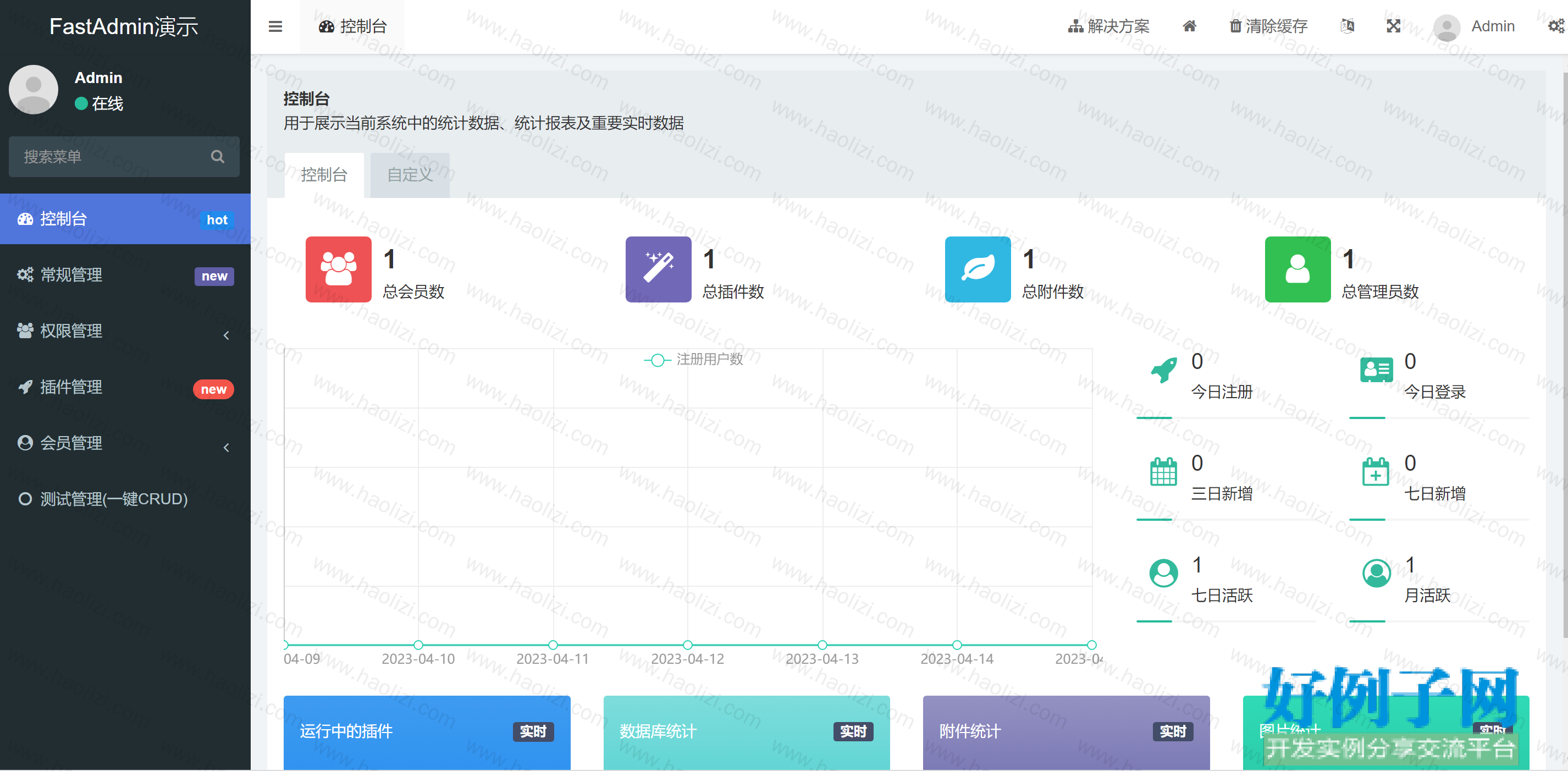The width and height of the screenshot is (1568, 771).
Task: Click the 2023-04-12 data point on chart
Action: click(x=688, y=645)
